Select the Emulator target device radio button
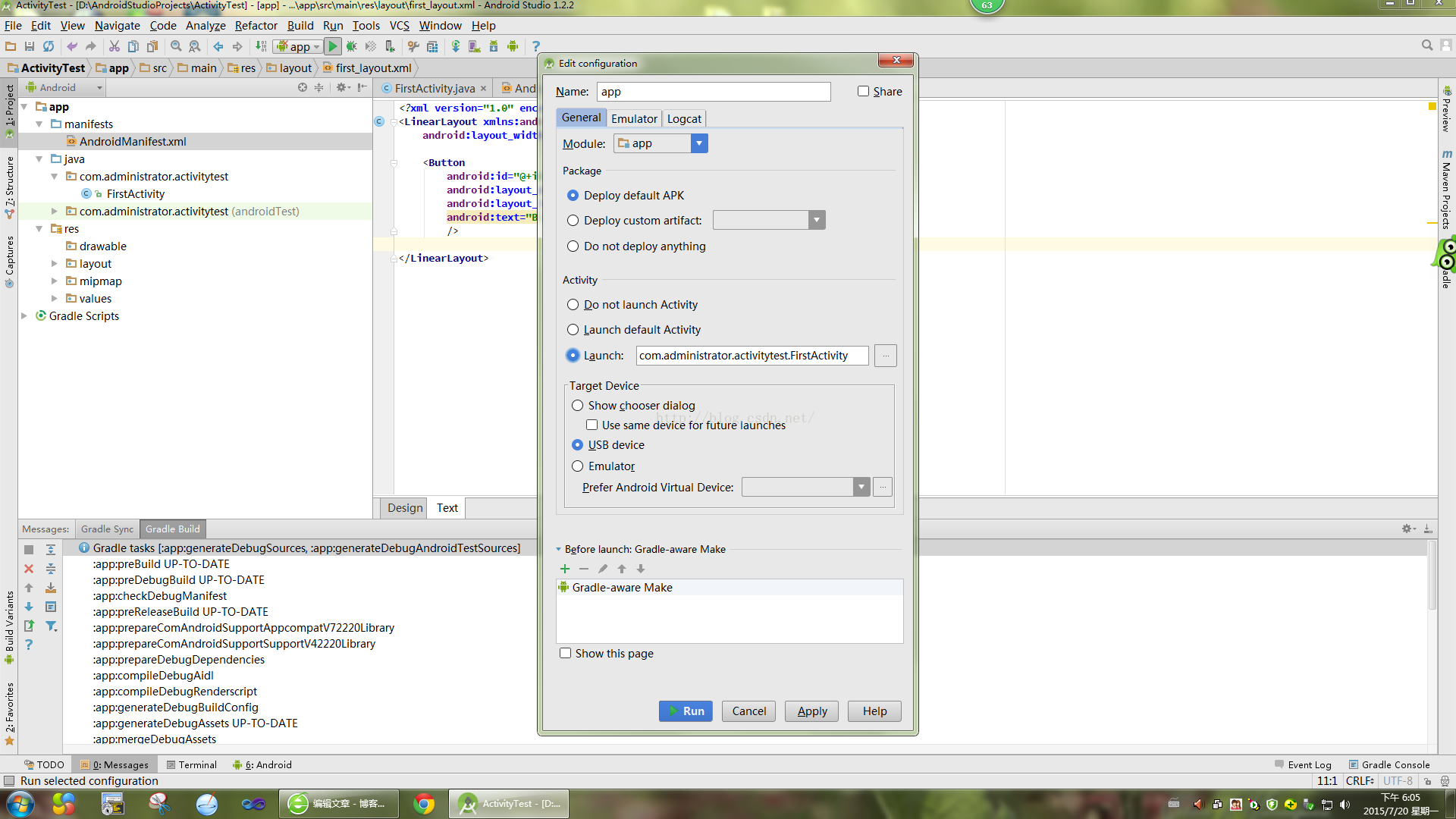Image resolution: width=1456 pixels, height=819 pixels. pos(577,466)
